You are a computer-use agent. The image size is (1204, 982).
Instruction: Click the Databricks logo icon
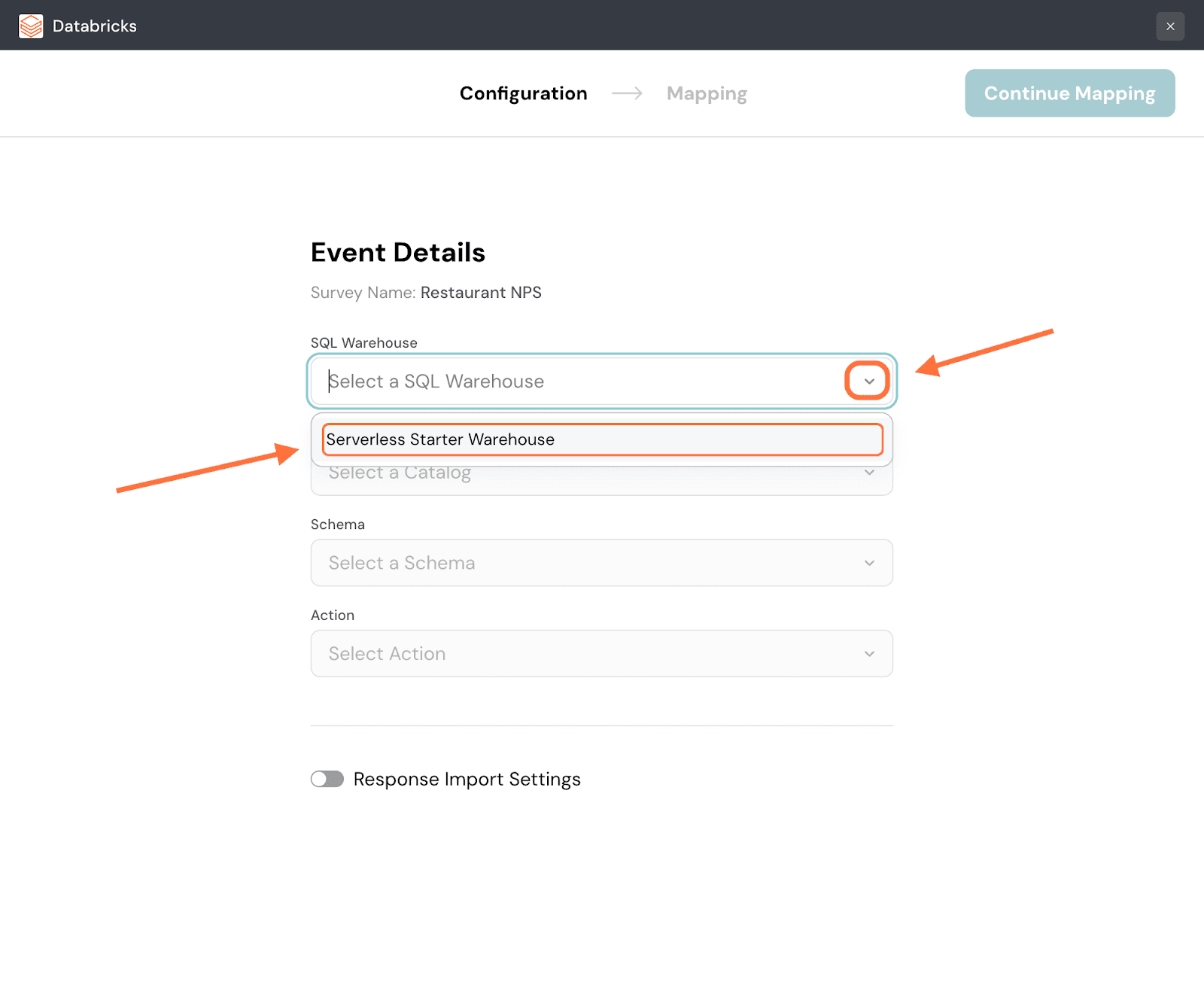tap(31, 26)
